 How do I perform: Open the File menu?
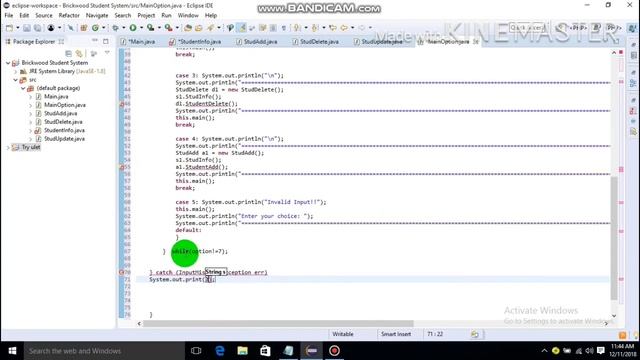click(9, 16)
